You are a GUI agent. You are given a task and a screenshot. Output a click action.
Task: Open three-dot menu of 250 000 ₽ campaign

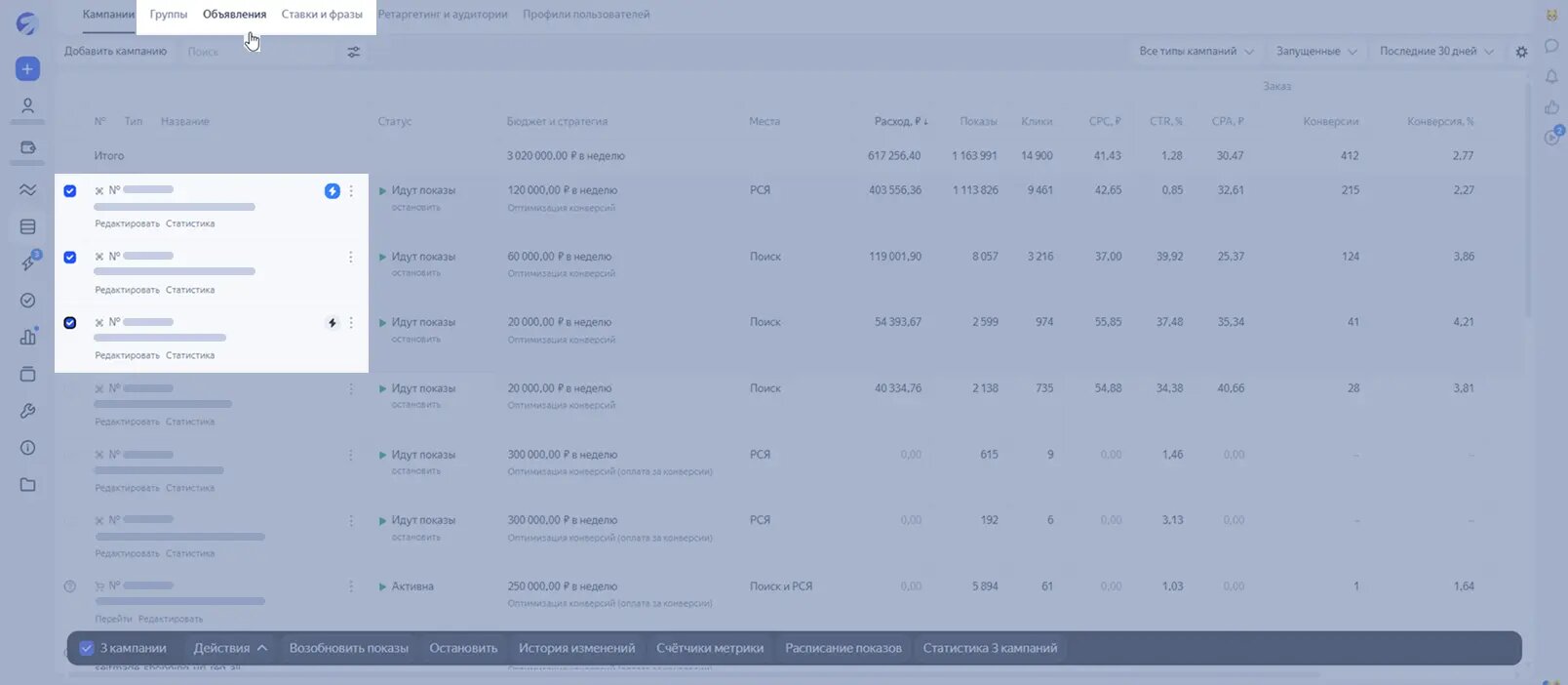coord(351,586)
